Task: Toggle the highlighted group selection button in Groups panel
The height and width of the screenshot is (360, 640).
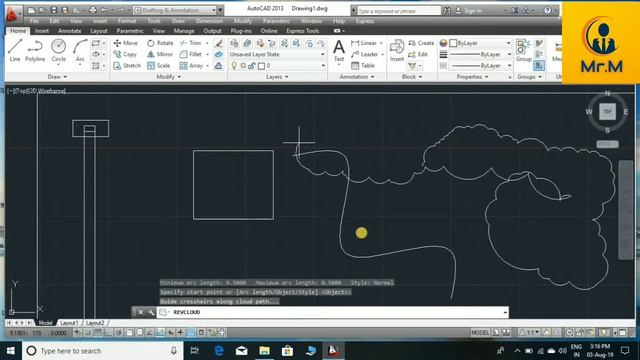Action: 539,65
